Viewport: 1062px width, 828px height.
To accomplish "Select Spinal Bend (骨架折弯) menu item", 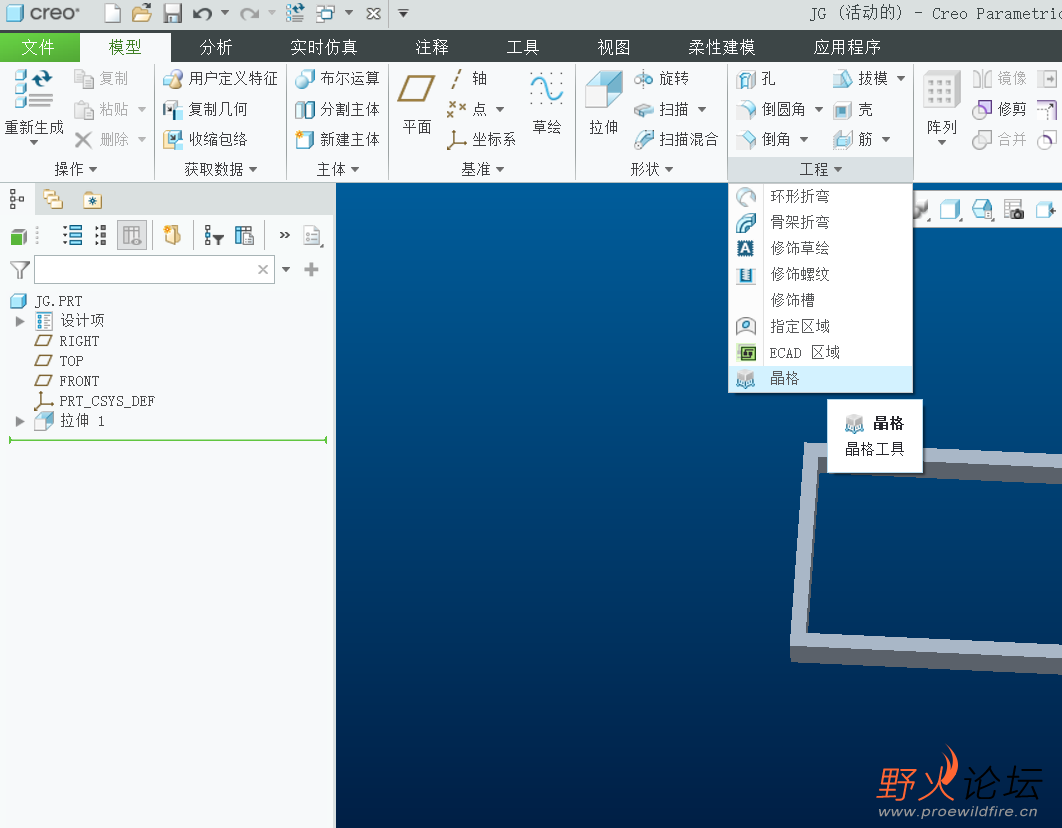I will (820, 222).
